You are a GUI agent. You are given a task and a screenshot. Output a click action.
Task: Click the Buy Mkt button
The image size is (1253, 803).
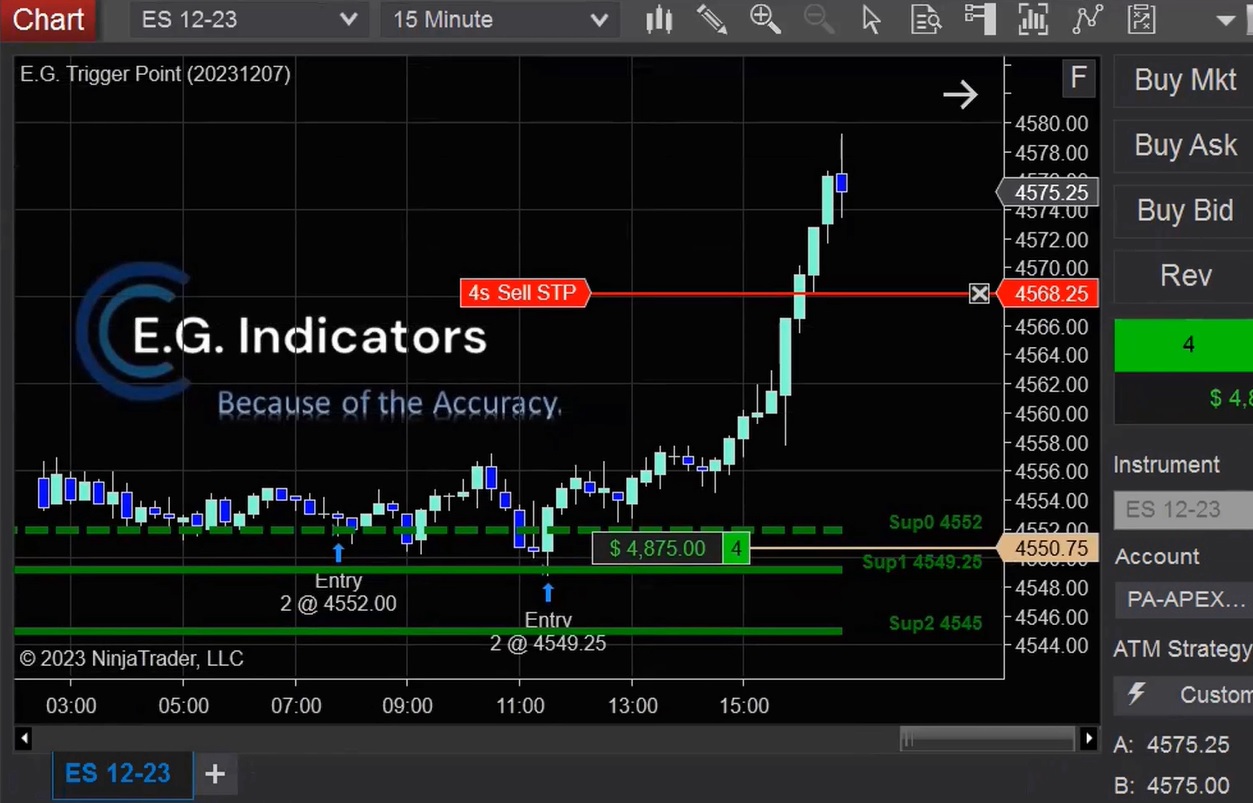tap(1184, 80)
